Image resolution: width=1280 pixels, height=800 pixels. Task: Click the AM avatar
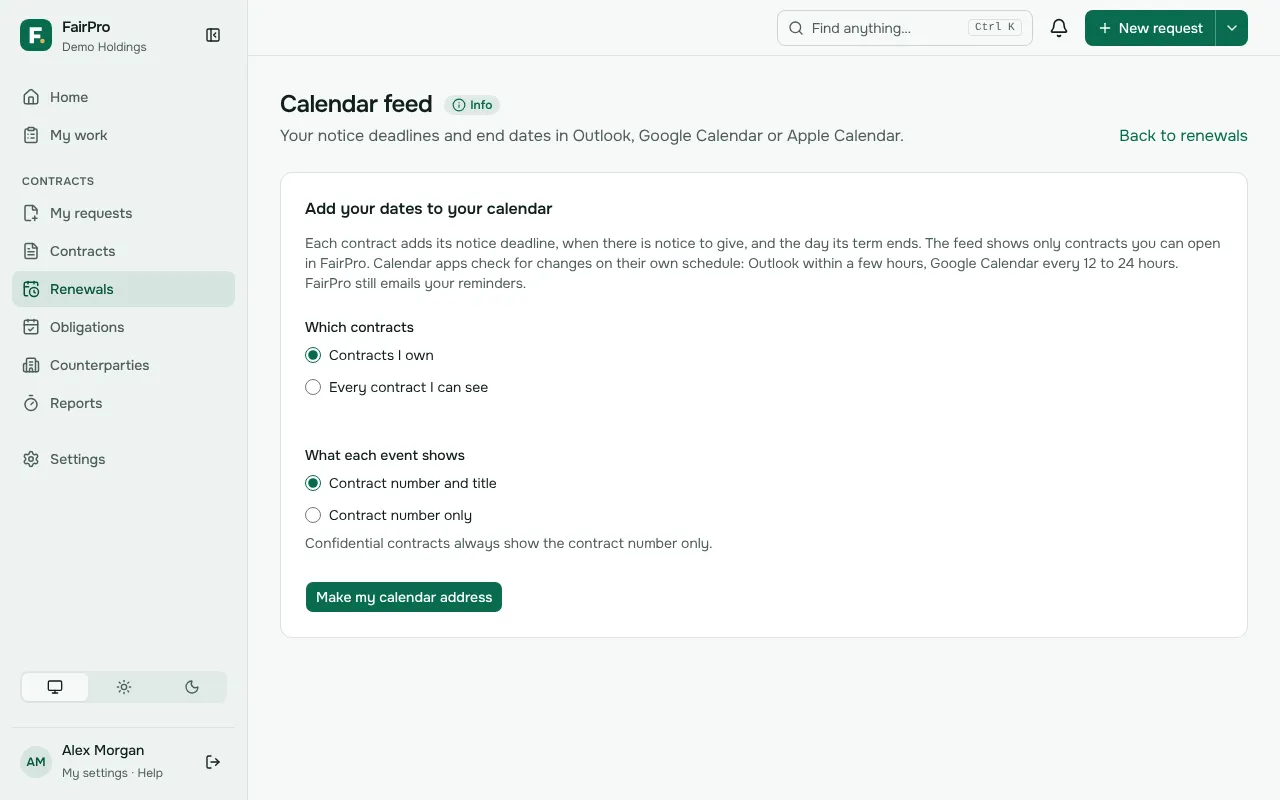(36, 762)
